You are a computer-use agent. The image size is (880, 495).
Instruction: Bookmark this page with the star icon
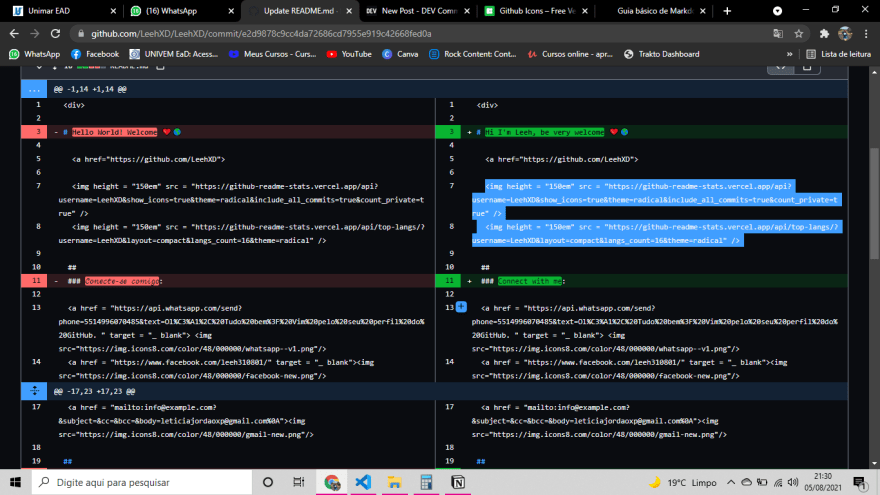(799, 34)
